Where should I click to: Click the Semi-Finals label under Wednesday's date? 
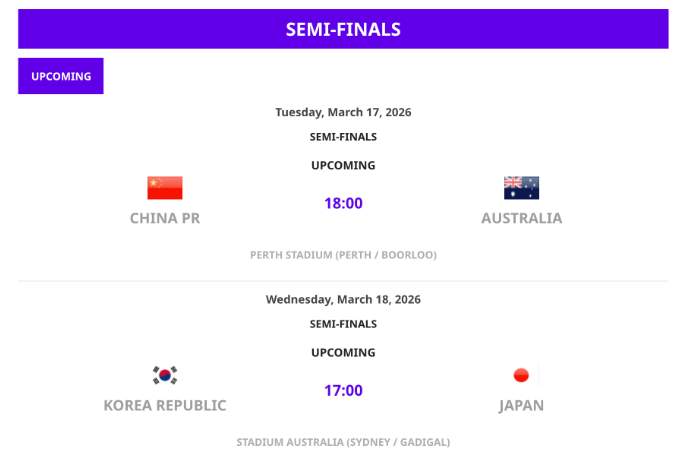point(343,324)
